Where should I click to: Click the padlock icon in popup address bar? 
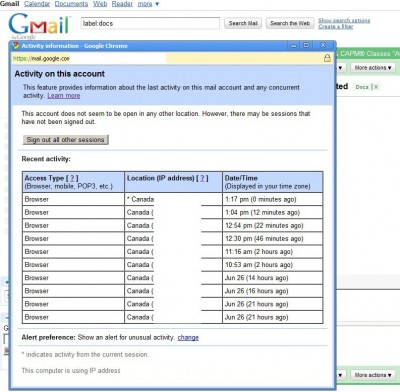(x=327, y=58)
